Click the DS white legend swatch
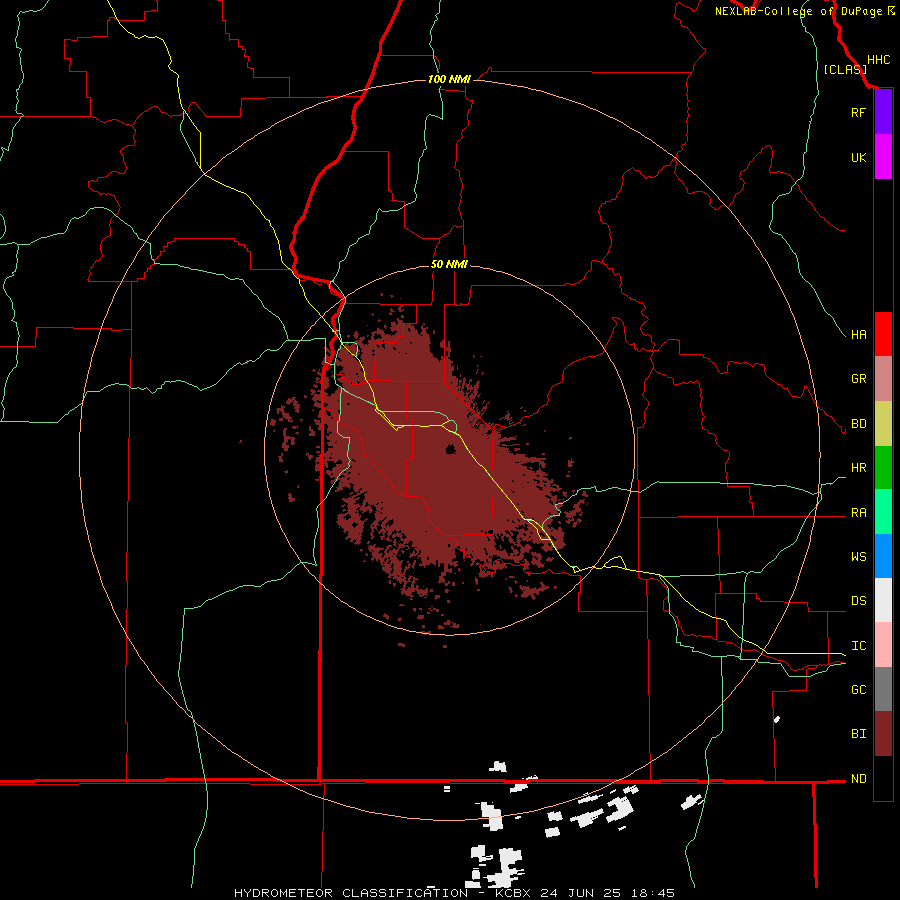 coord(883,600)
